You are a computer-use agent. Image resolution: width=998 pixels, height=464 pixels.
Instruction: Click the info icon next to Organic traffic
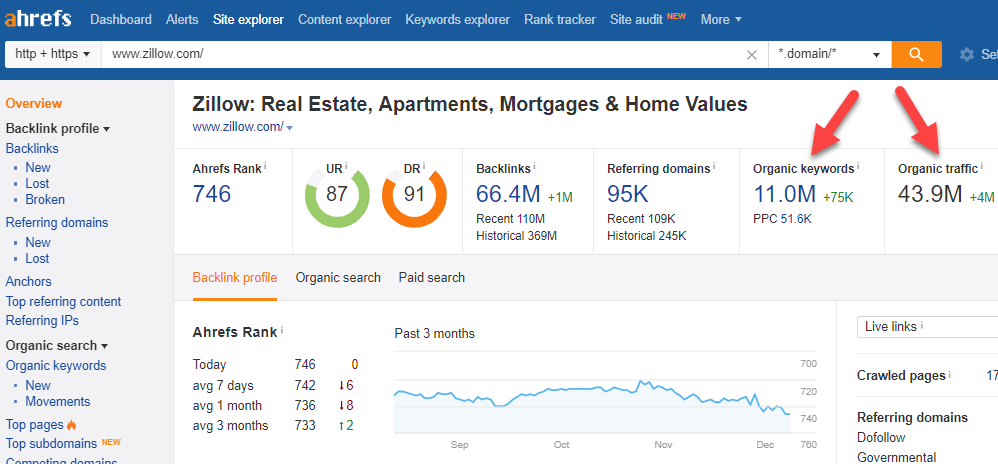point(981,166)
